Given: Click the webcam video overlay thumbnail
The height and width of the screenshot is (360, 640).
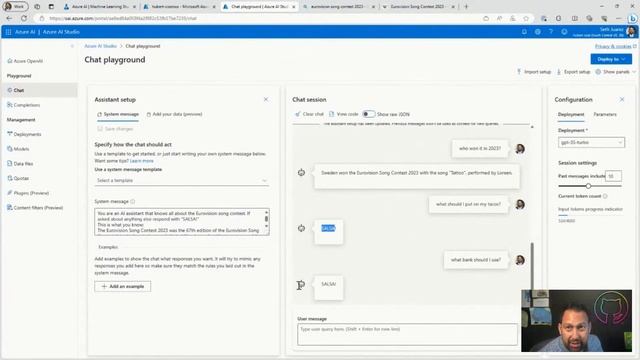Looking at the screenshot, I should [576, 321].
